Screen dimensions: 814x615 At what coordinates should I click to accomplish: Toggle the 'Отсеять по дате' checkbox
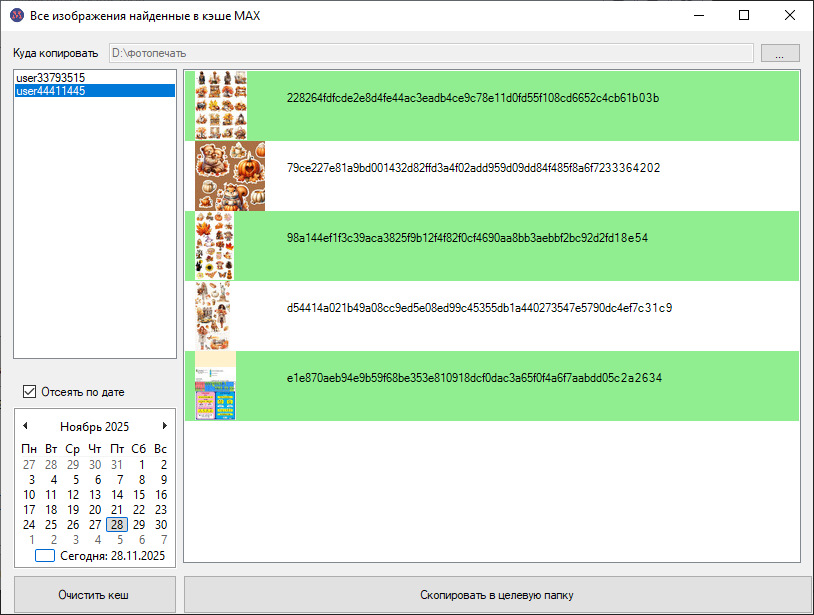click(x=29, y=392)
